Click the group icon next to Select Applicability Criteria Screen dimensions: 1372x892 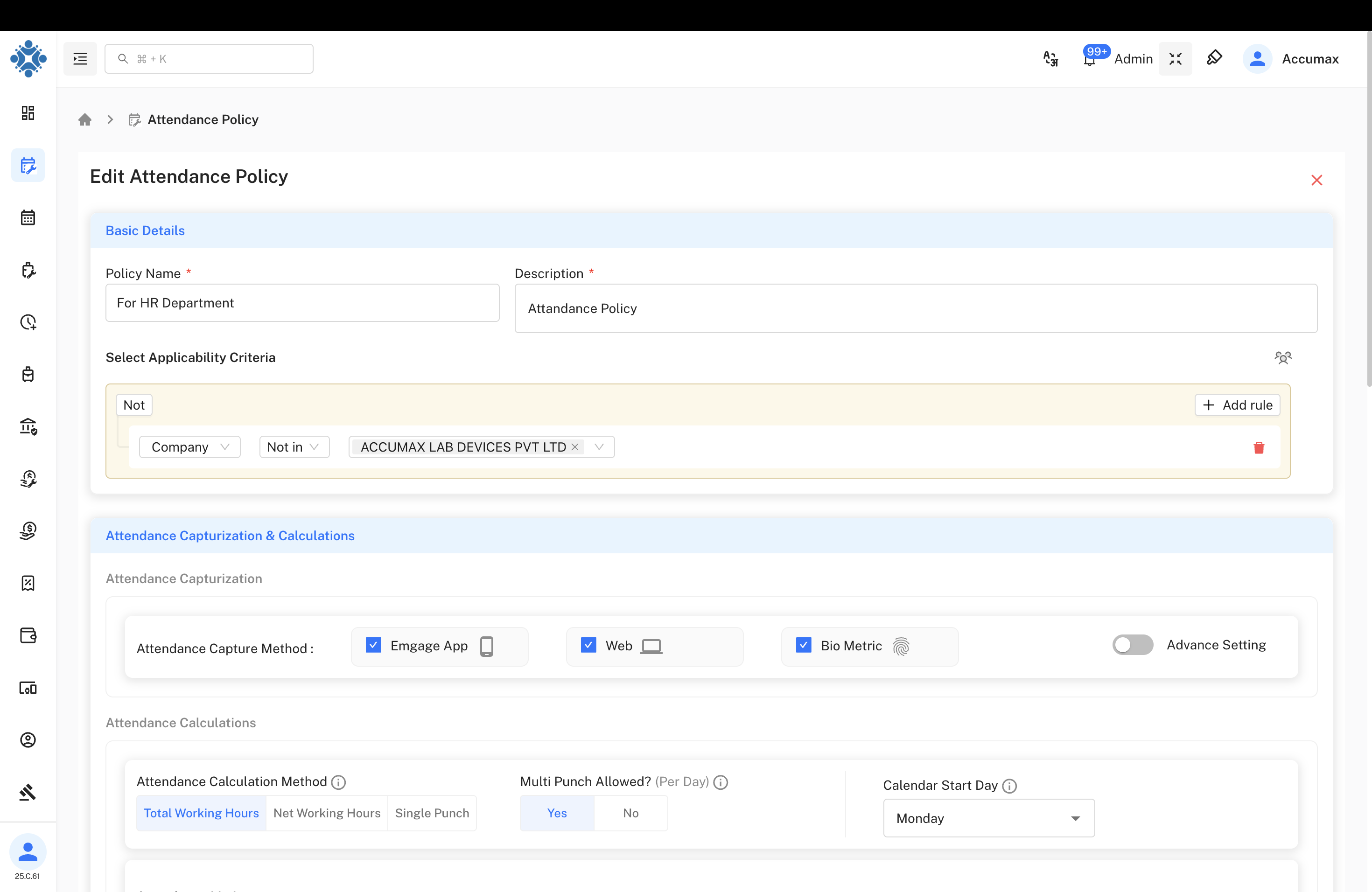pyautogui.click(x=1283, y=357)
